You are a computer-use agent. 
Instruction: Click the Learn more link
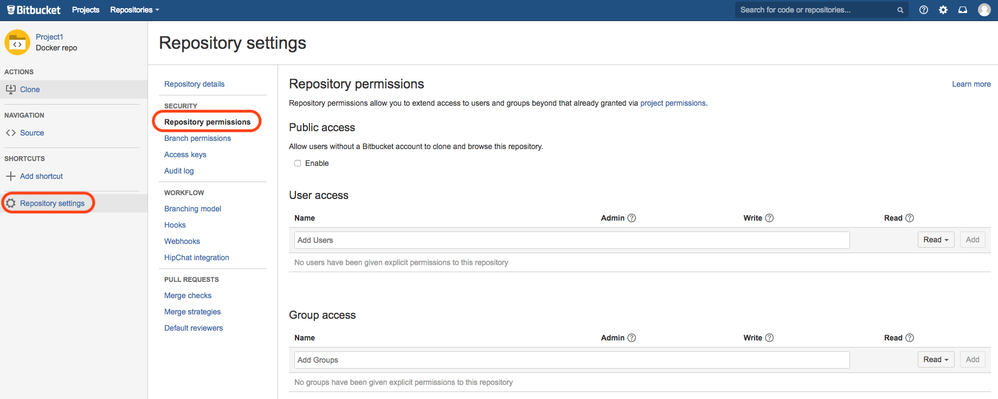pyautogui.click(x=971, y=84)
